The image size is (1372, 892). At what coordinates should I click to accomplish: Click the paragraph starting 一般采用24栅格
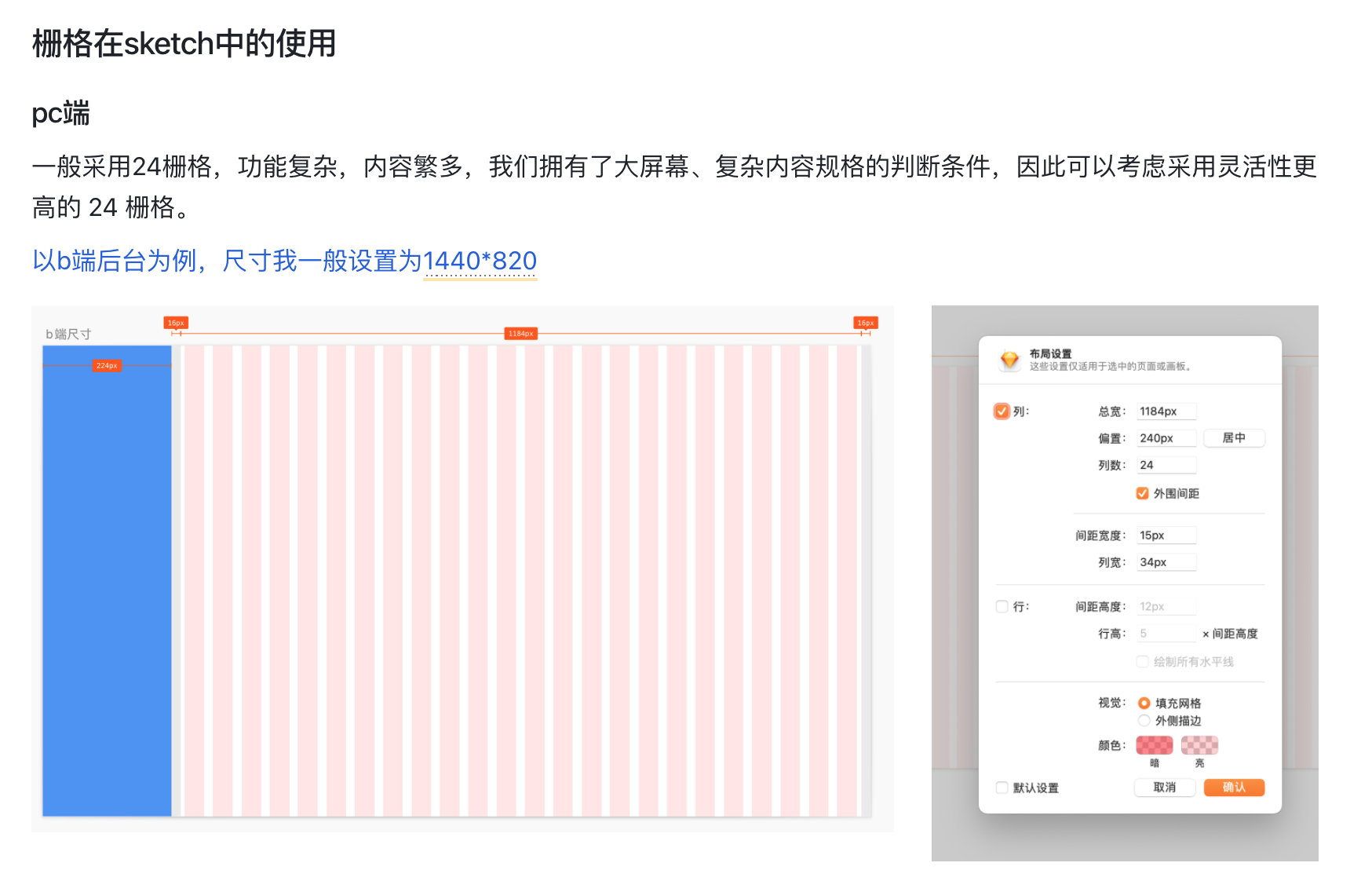675,187
